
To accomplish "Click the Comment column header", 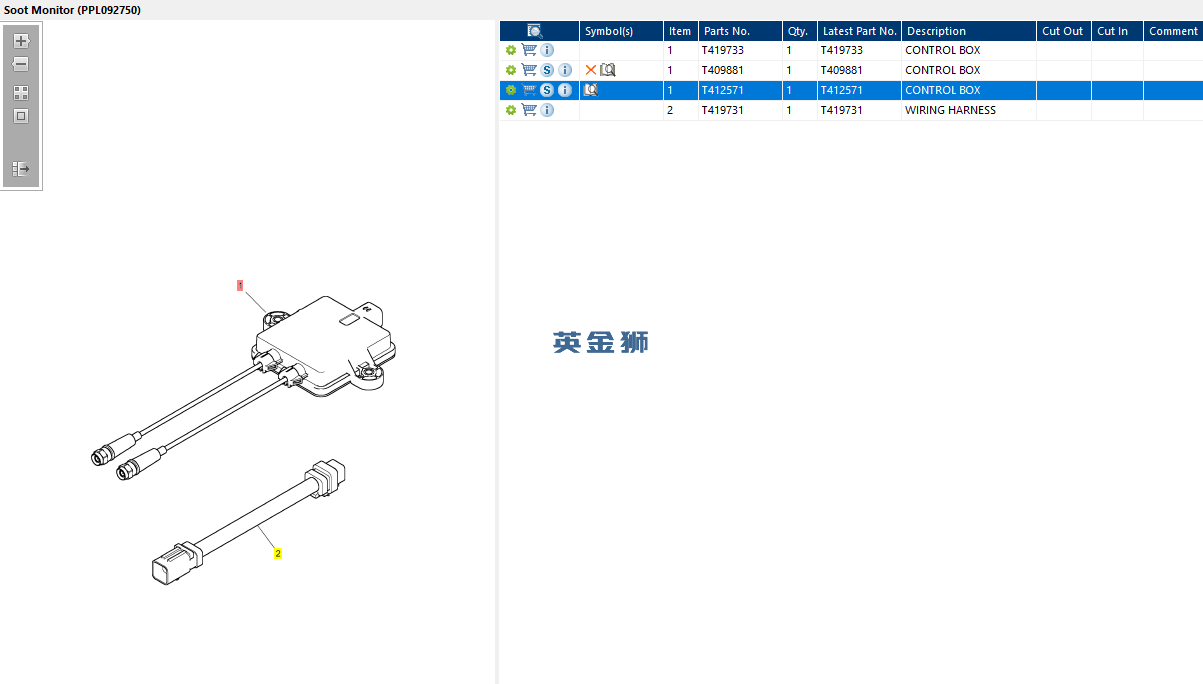I will (1173, 31).
